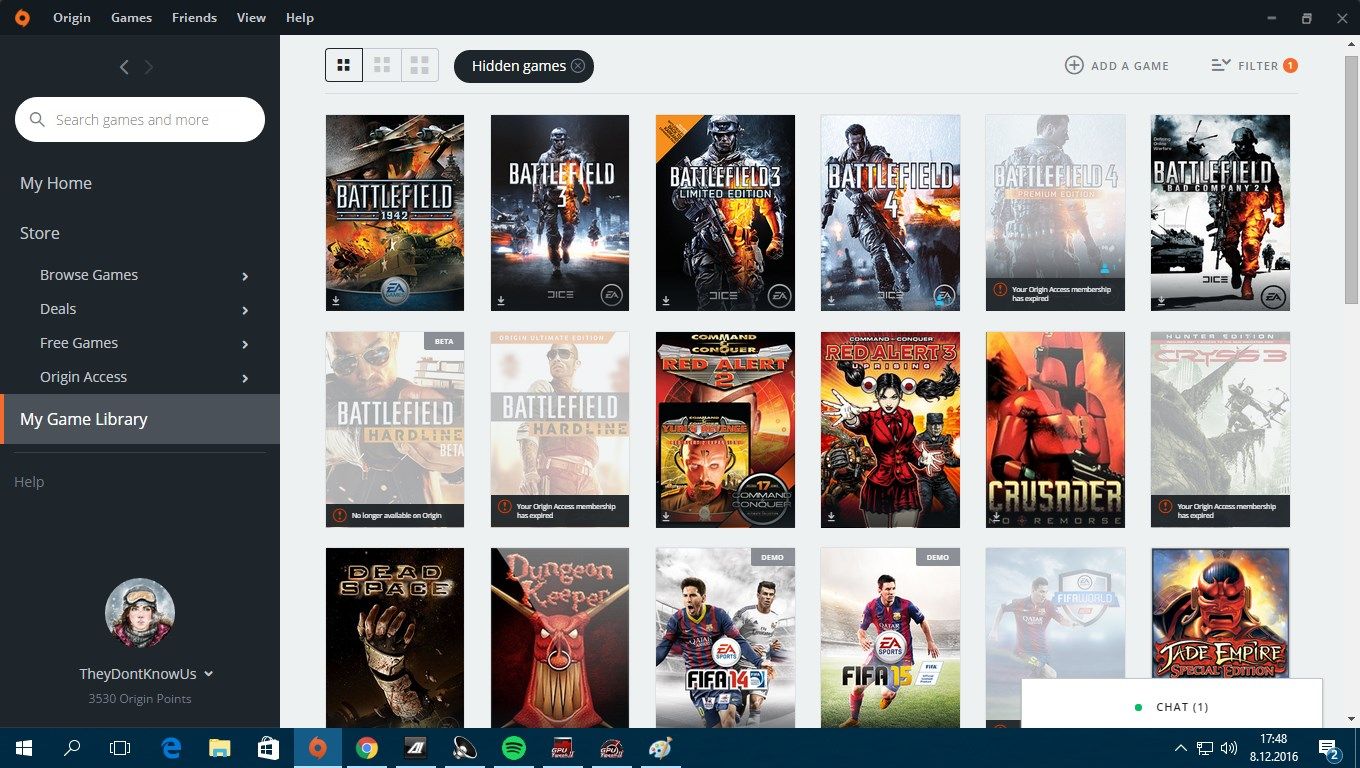Click the download icon on Battlefield 3 Limited Edition
The height and width of the screenshot is (768, 1360).
665,299
